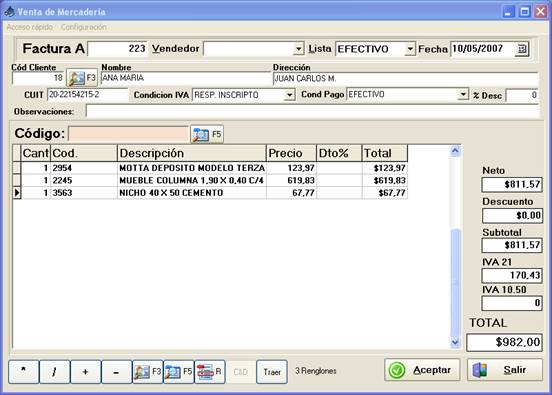
Task: Click the % Desc input field
Action: coord(522,95)
